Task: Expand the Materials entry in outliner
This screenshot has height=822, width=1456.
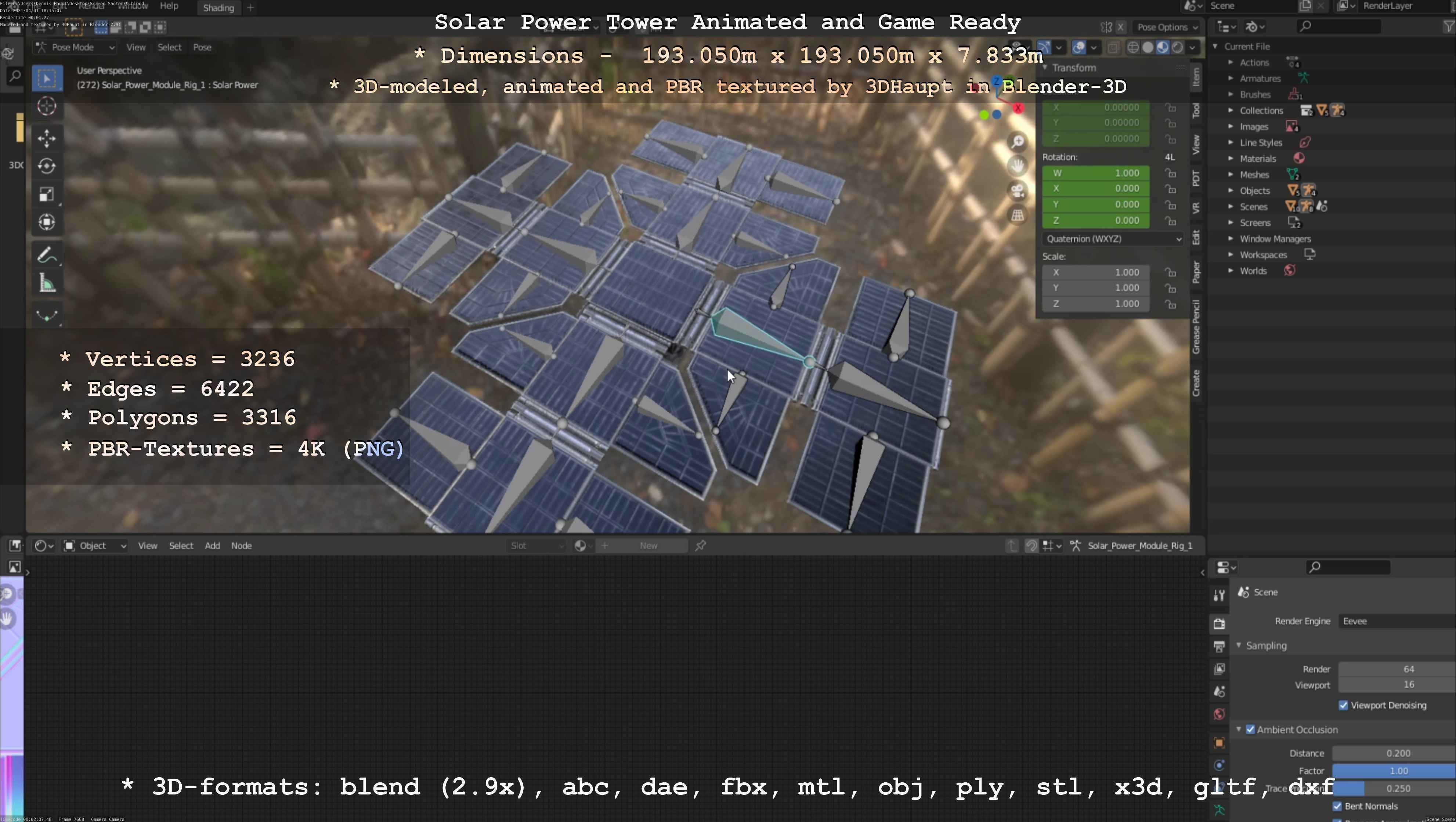Action: pos(1231,159)
